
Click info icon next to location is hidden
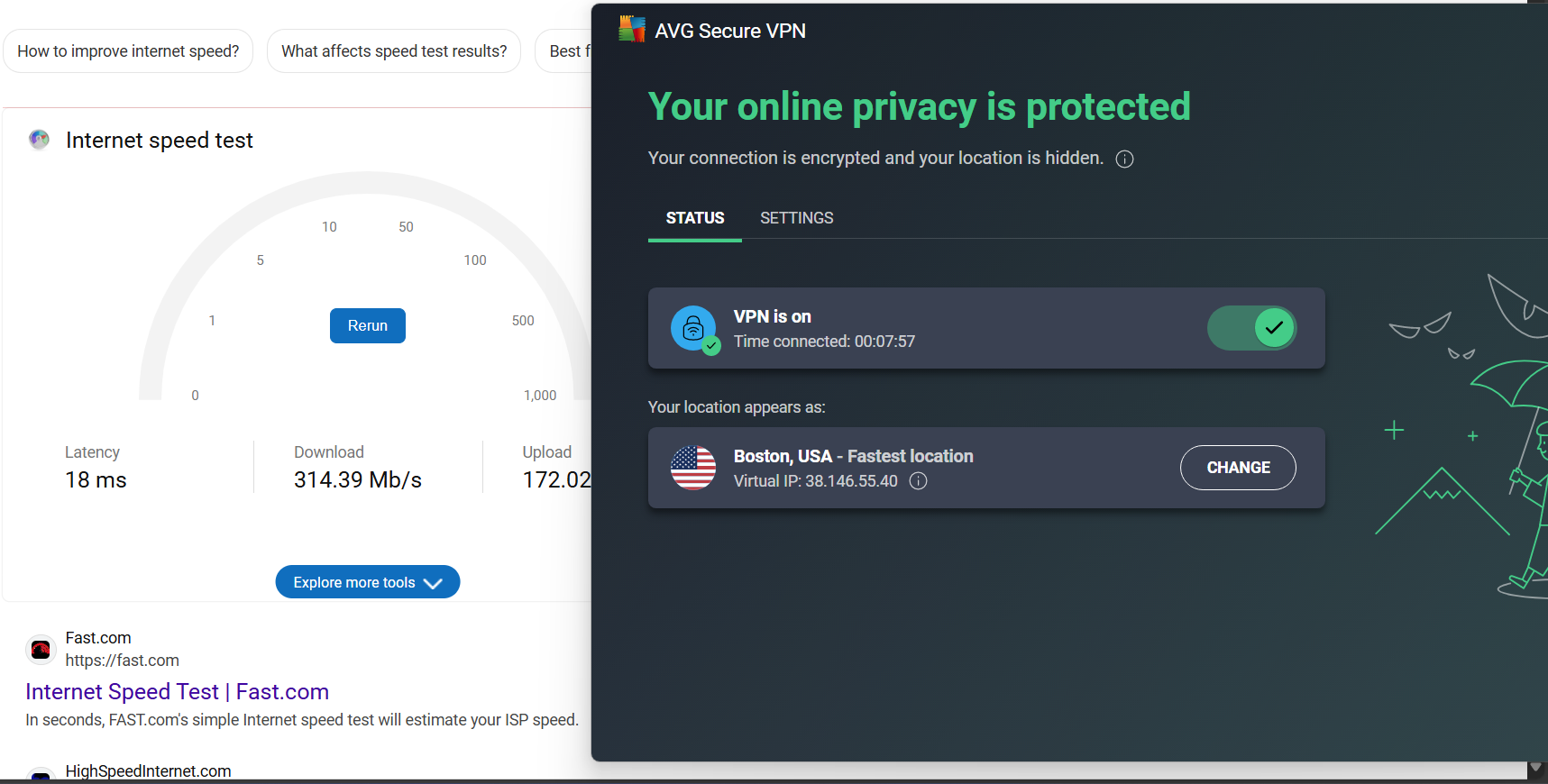[1124, 160]
